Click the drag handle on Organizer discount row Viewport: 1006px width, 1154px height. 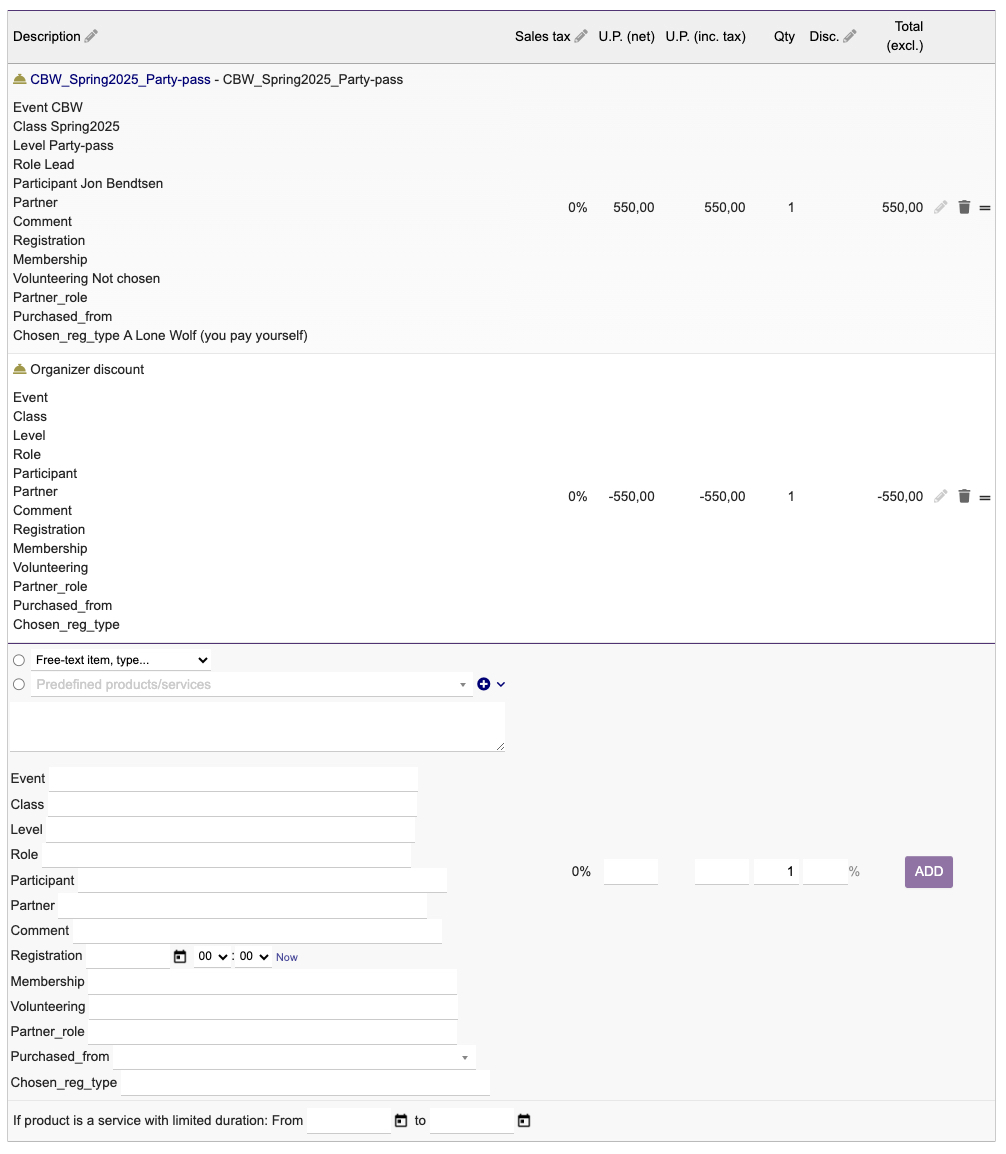(985, 497)
